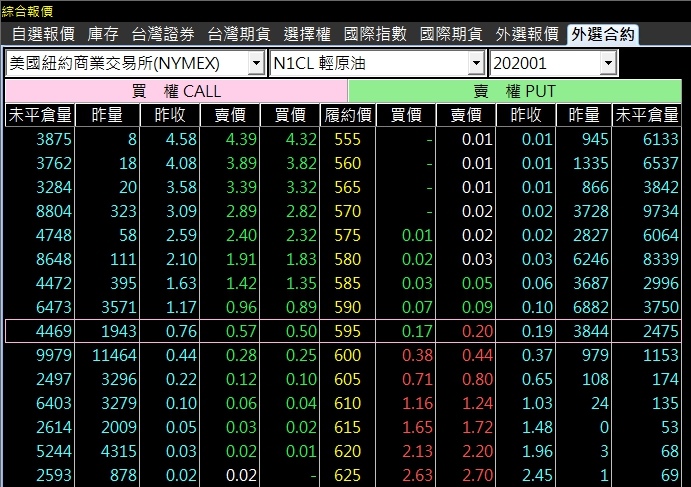Click call open interest 2593

pyautogui.click(x=53, y=475)
